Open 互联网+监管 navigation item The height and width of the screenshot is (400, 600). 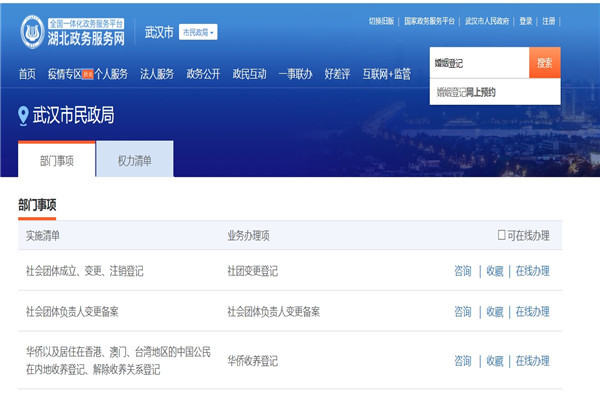(386, 74)
